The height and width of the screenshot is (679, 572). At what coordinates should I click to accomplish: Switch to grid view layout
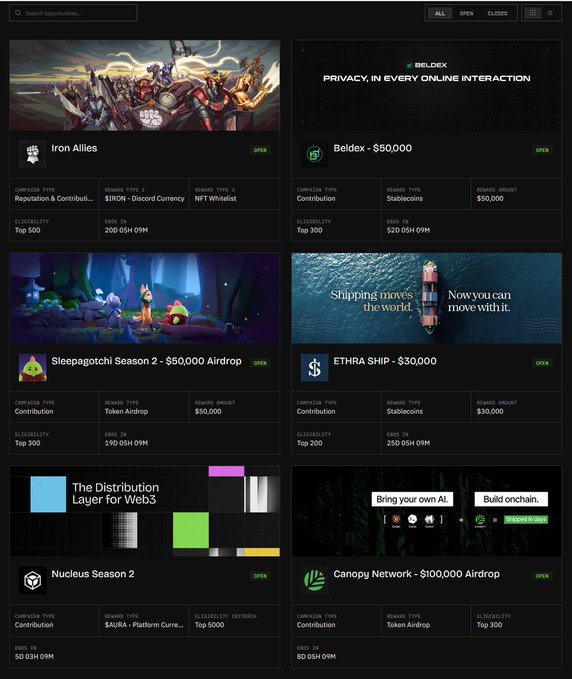coord(533,13)
